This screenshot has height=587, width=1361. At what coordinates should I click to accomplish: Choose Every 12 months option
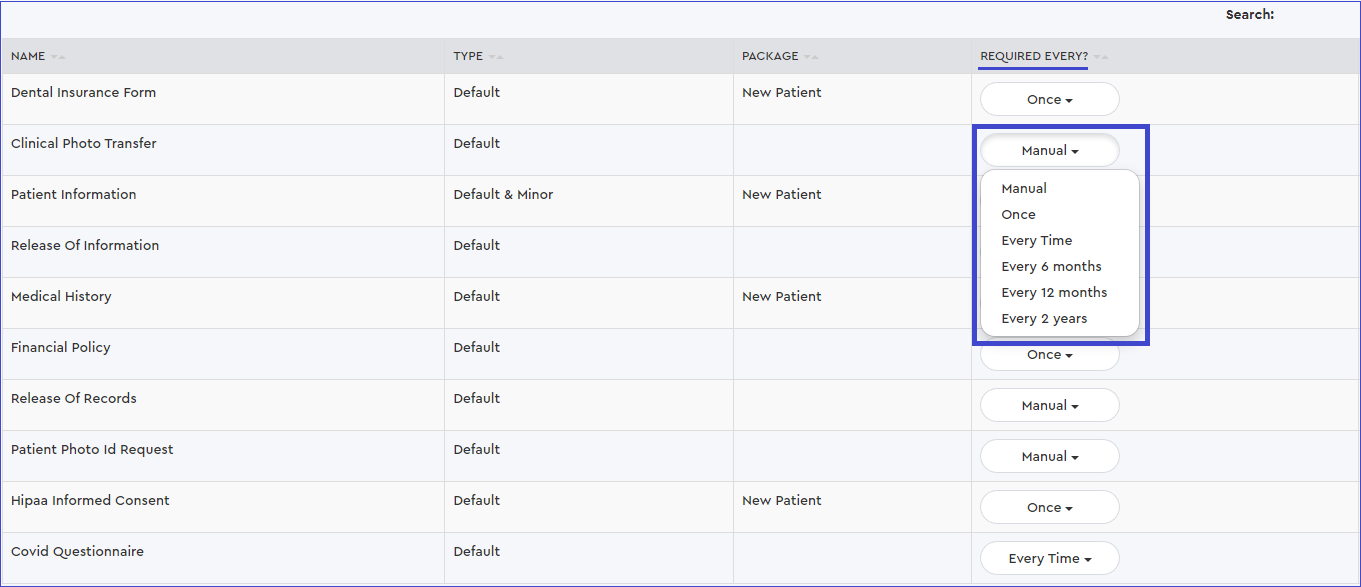[1054, 293]
